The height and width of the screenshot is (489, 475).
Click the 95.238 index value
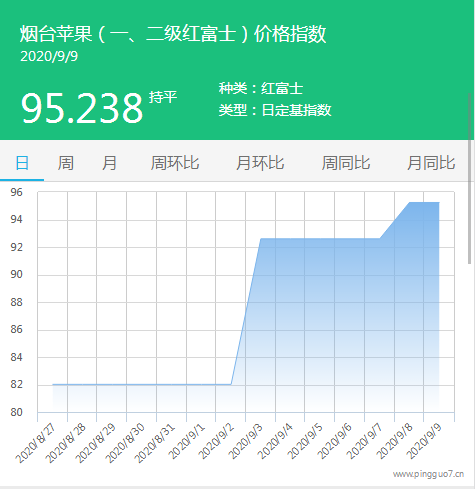82,108
